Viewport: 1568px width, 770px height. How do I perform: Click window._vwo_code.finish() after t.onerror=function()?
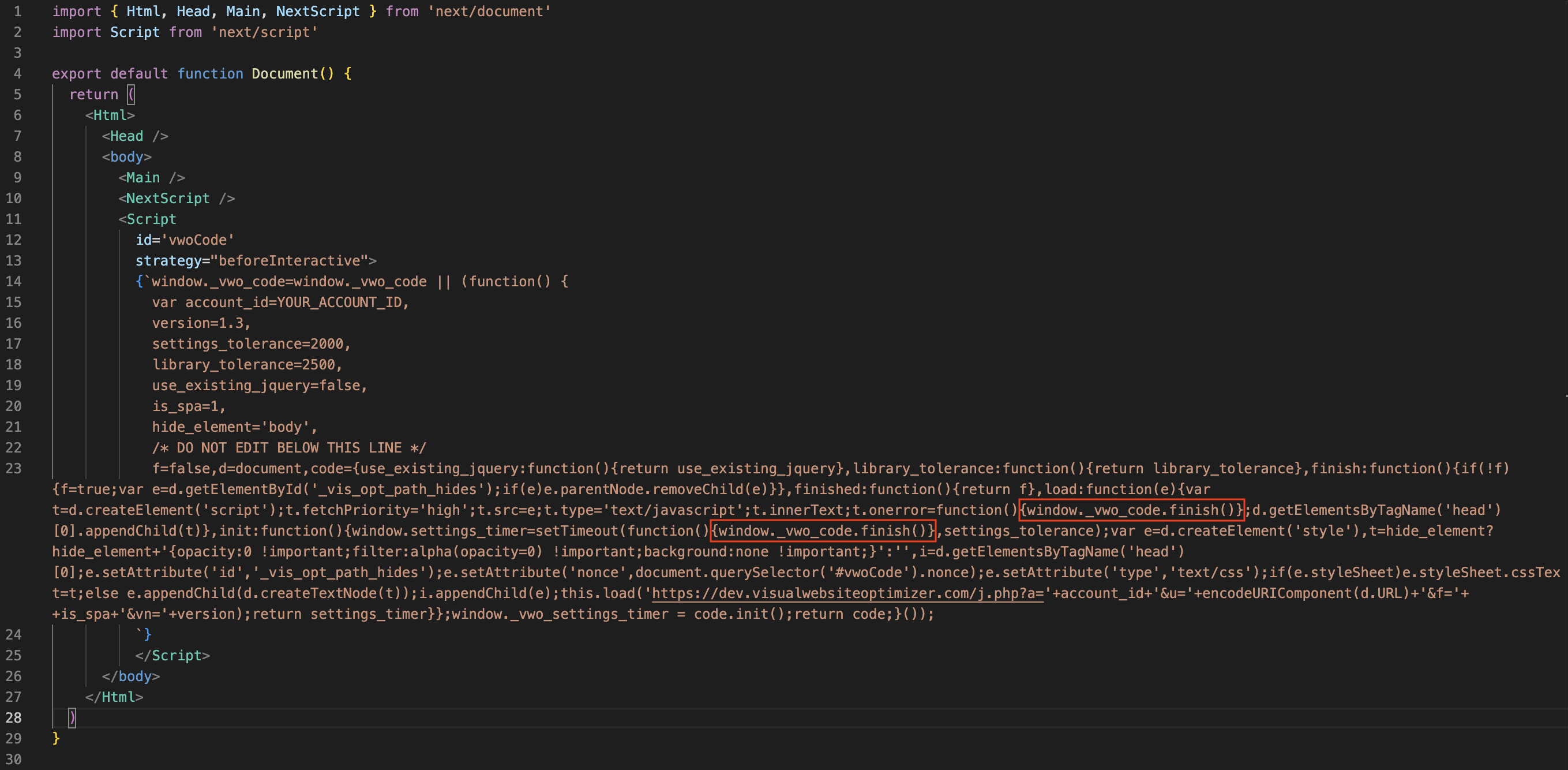[1131, 510]
